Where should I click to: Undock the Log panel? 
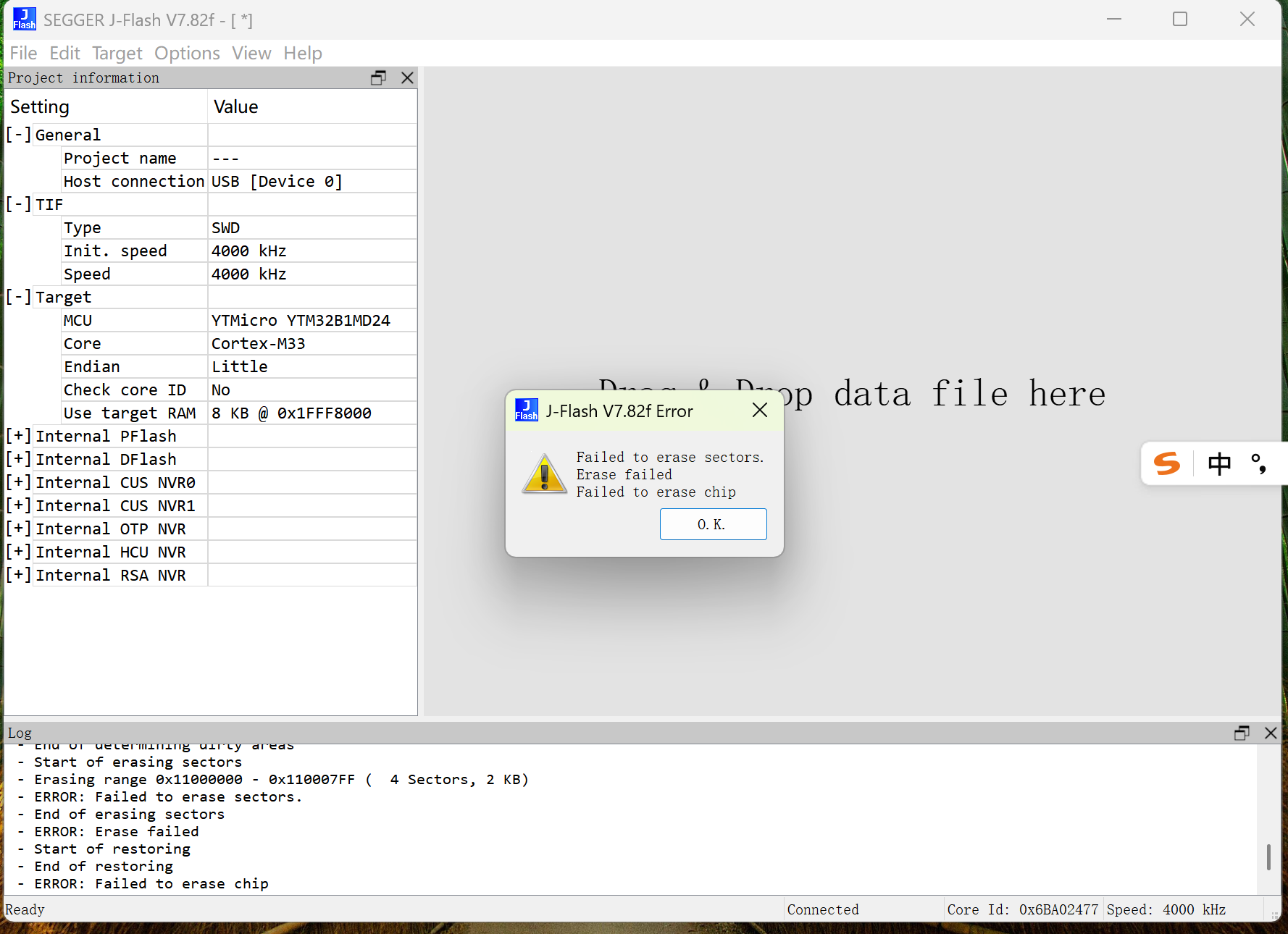1242,733
